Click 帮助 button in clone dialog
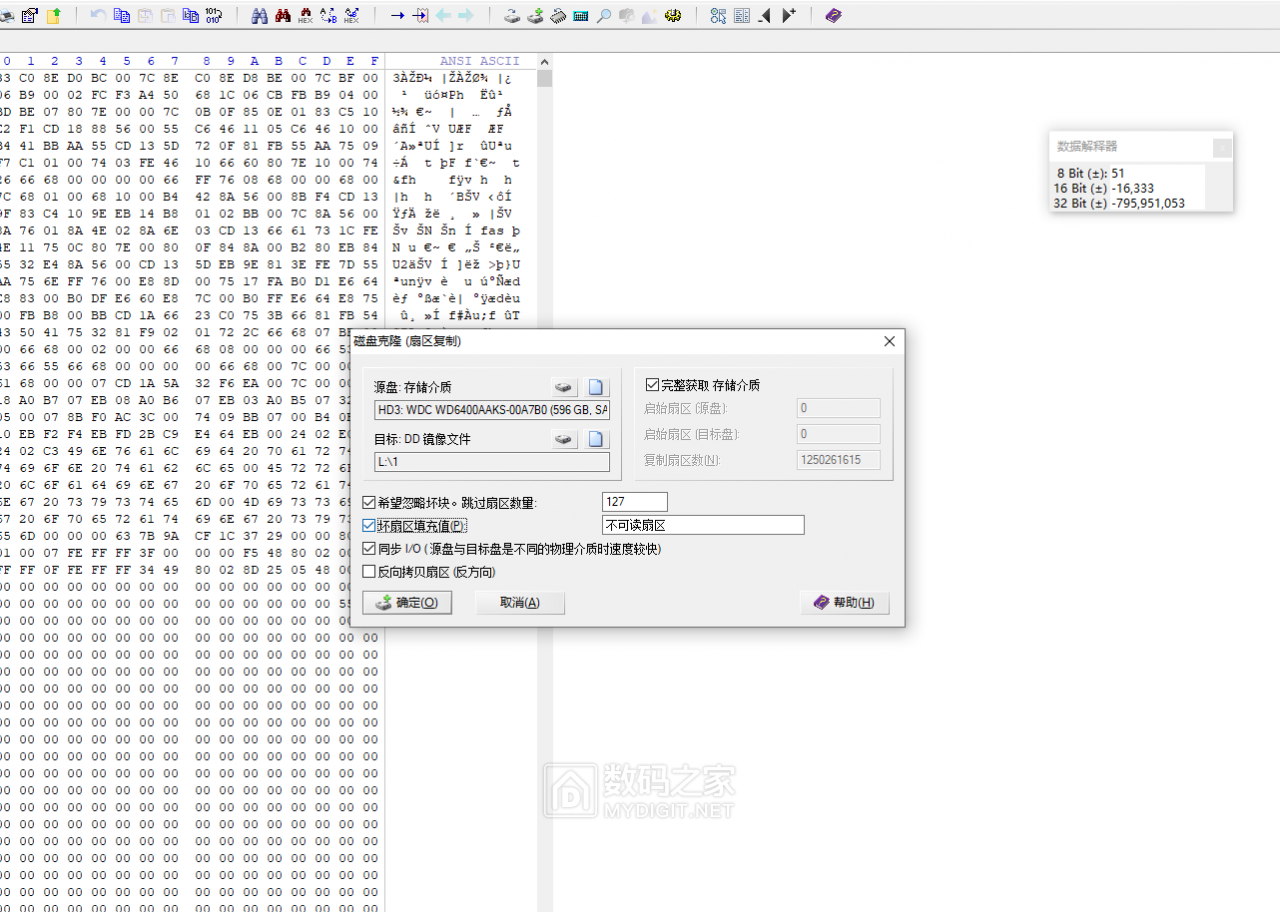This screenshot has height=912, width=1280. point(845,602)
